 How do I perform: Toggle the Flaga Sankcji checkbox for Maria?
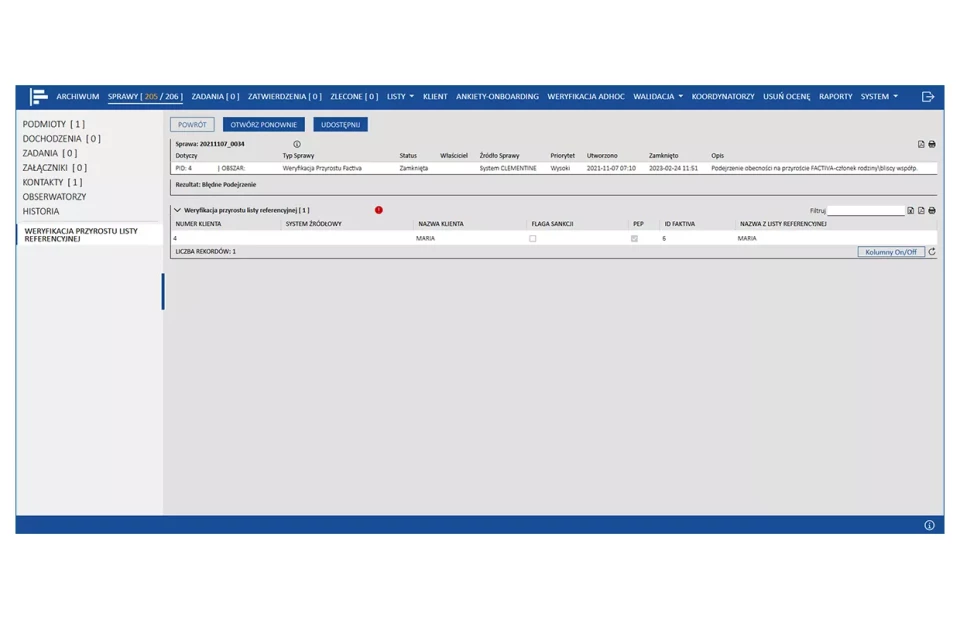tap(532, 239)
